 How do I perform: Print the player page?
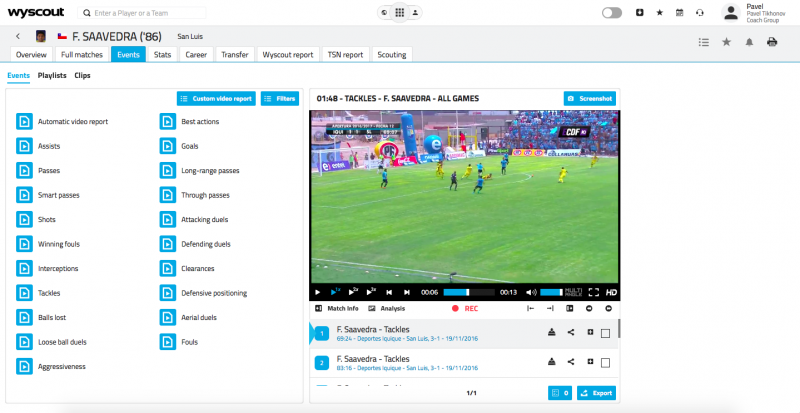point(772,42)
